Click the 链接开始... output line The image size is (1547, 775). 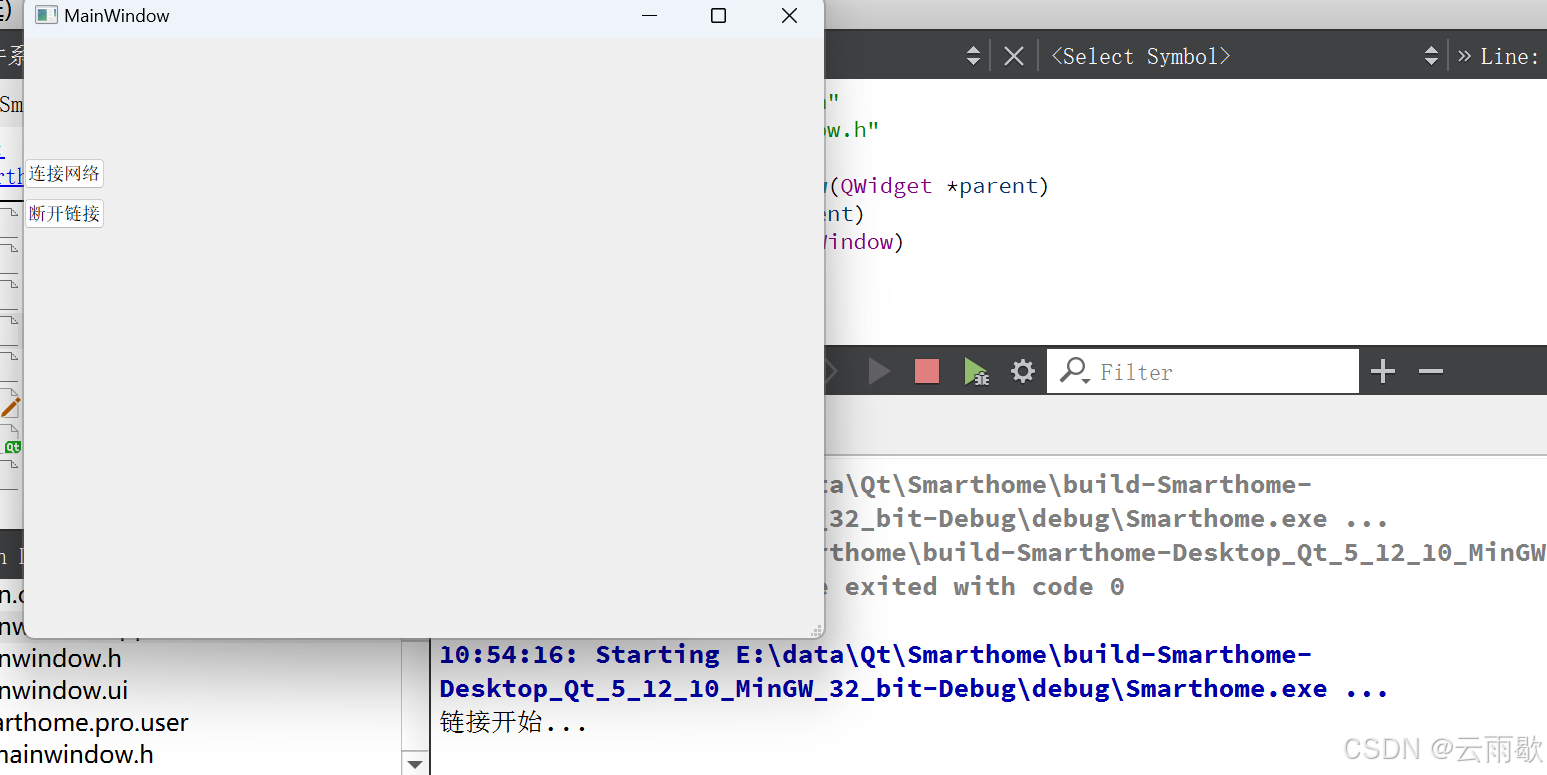coord(513,722)
